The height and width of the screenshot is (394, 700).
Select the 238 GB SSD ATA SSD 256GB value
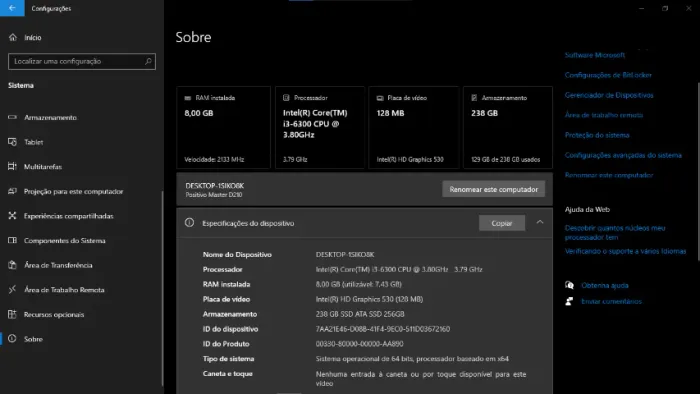[x=360, y=314]
